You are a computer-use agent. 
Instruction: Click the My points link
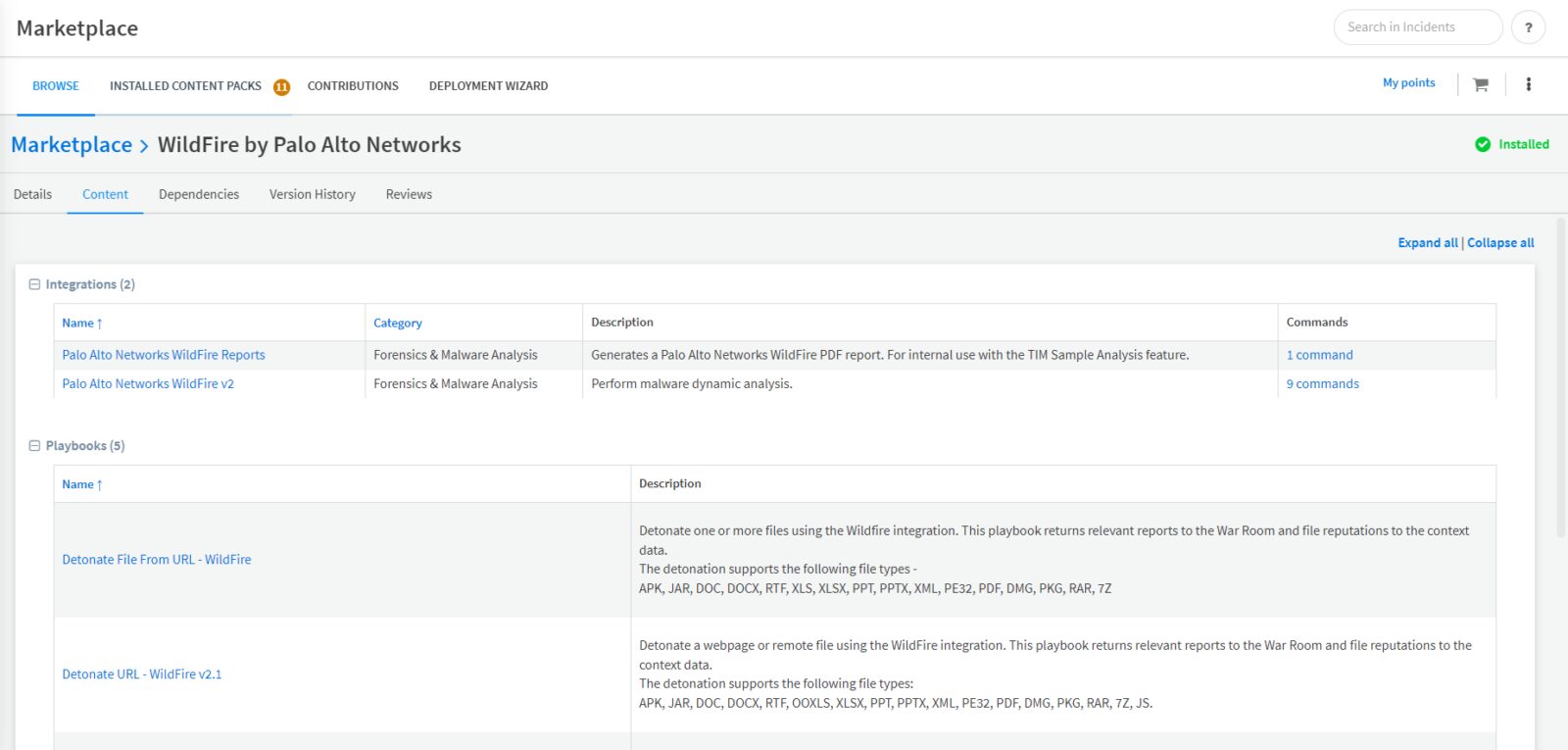pos(1408,83)
